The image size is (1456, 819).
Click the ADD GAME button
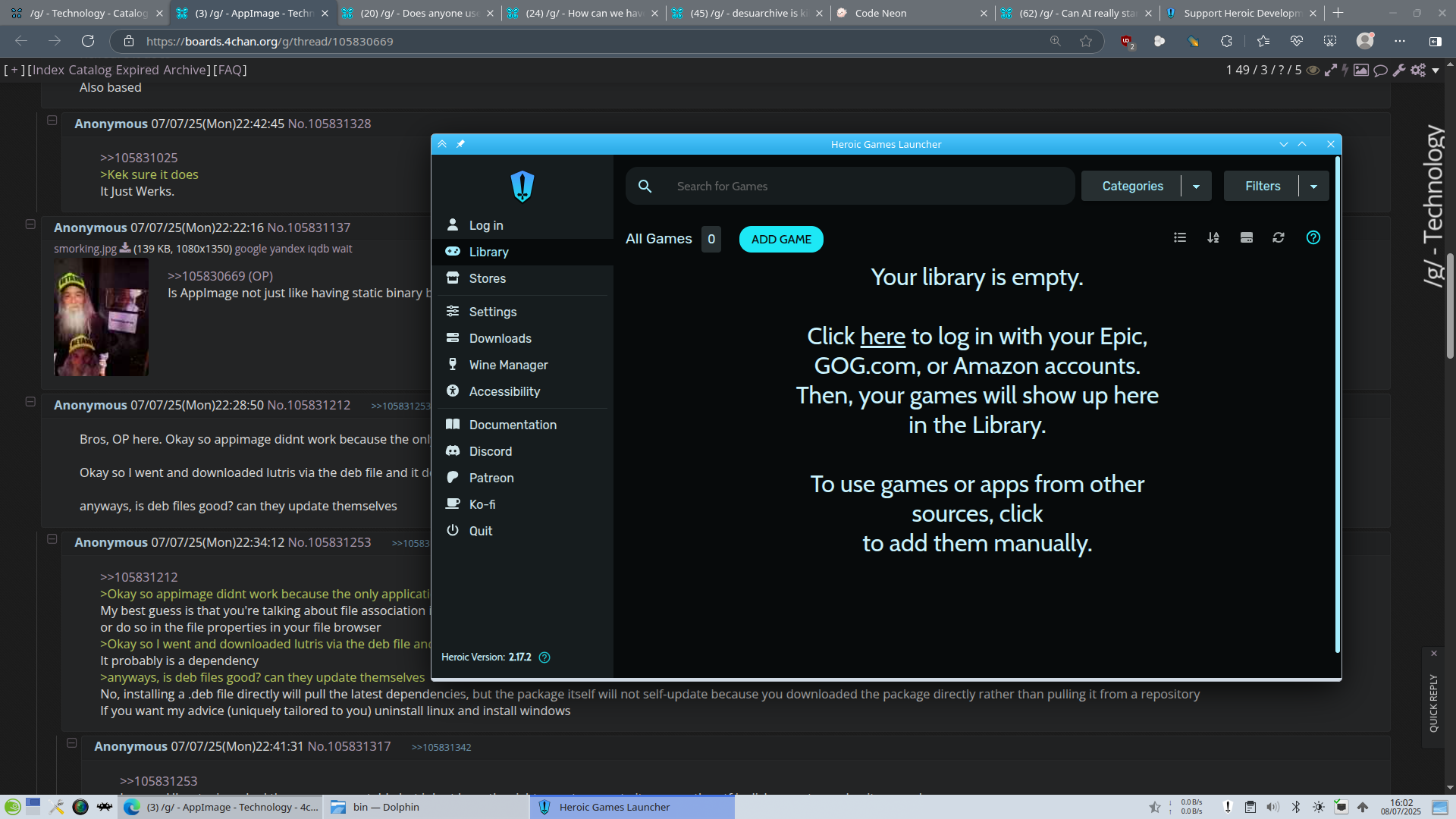pyautogui.click(x=781, y=239)
